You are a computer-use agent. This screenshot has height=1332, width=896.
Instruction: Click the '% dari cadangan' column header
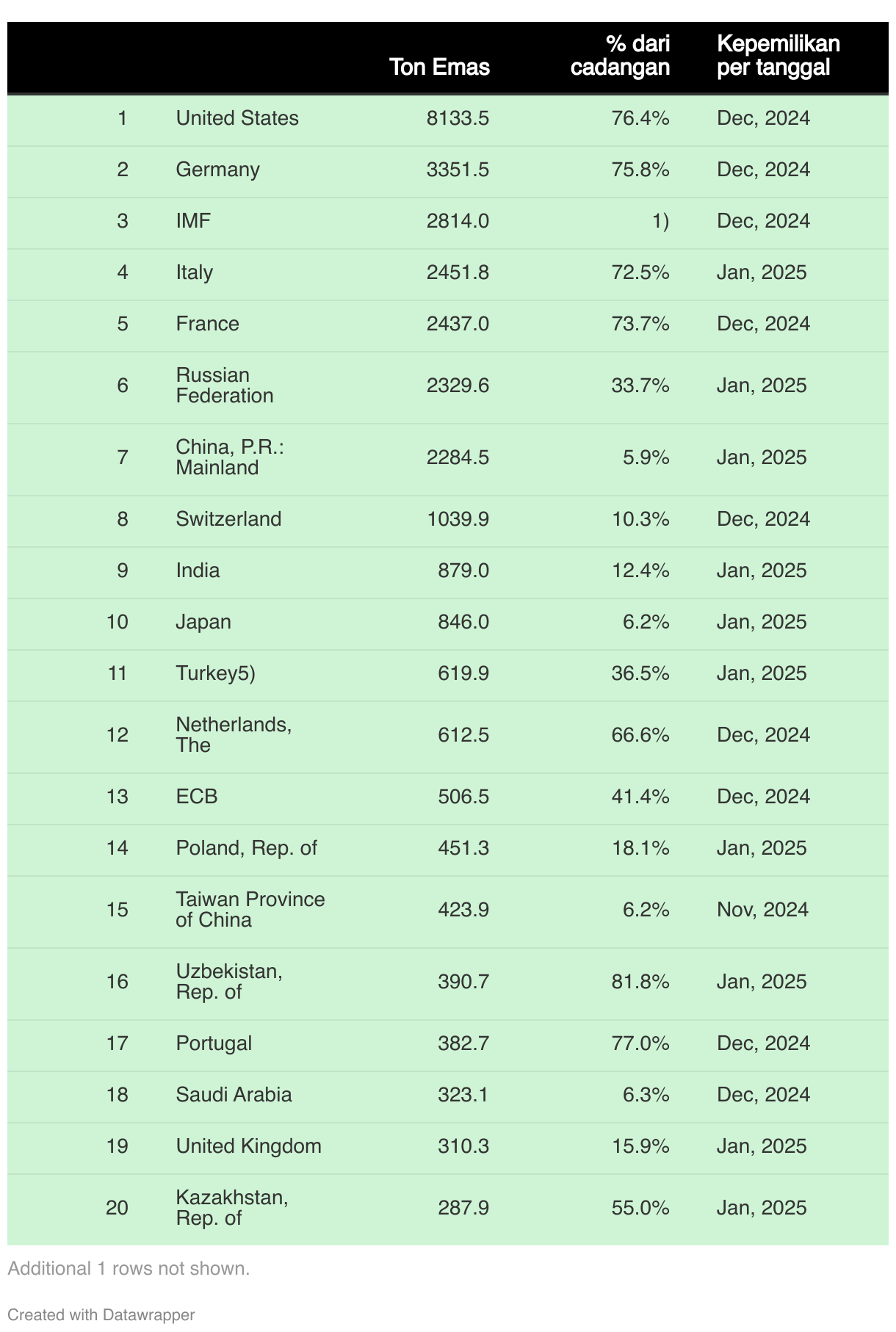click(x=621, y=56)
